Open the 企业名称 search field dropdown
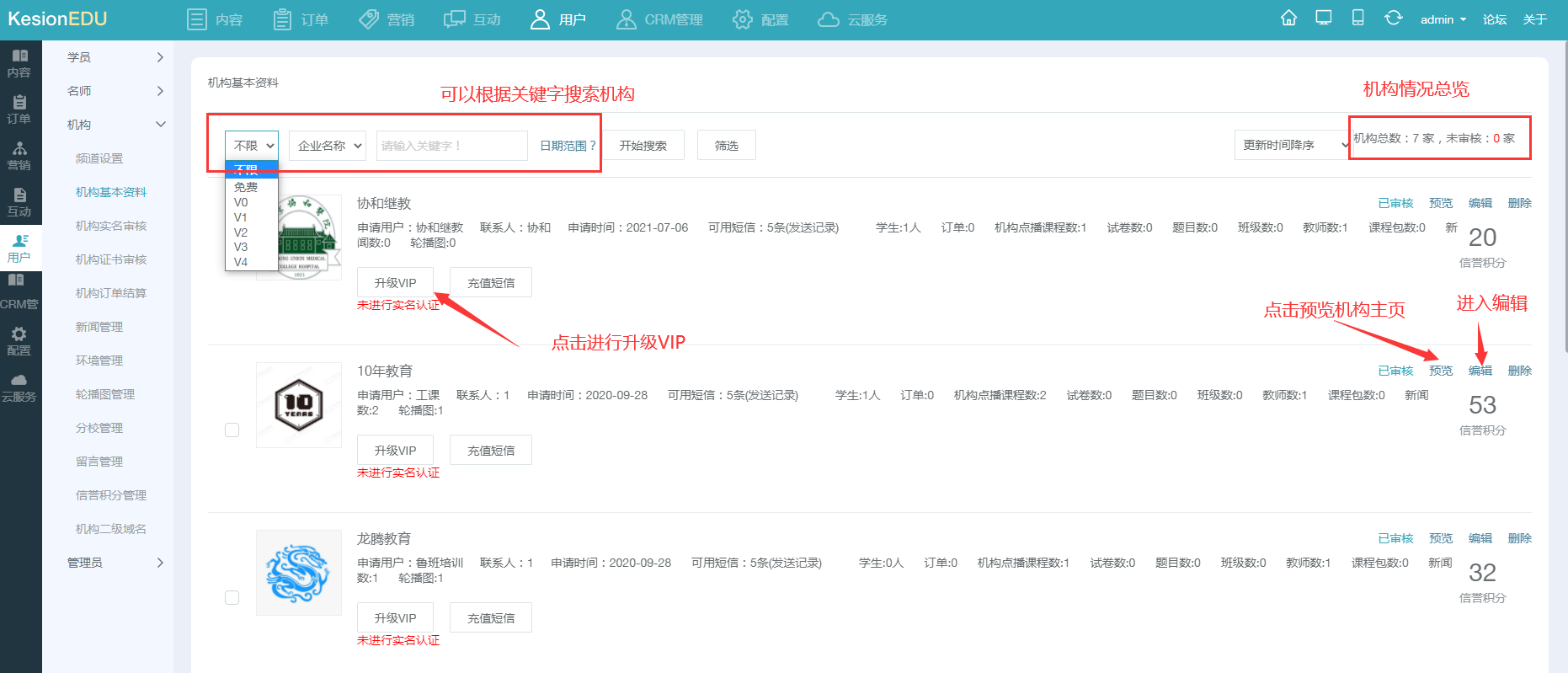This screenshot has width=1568, height=673. pos(328,146)
